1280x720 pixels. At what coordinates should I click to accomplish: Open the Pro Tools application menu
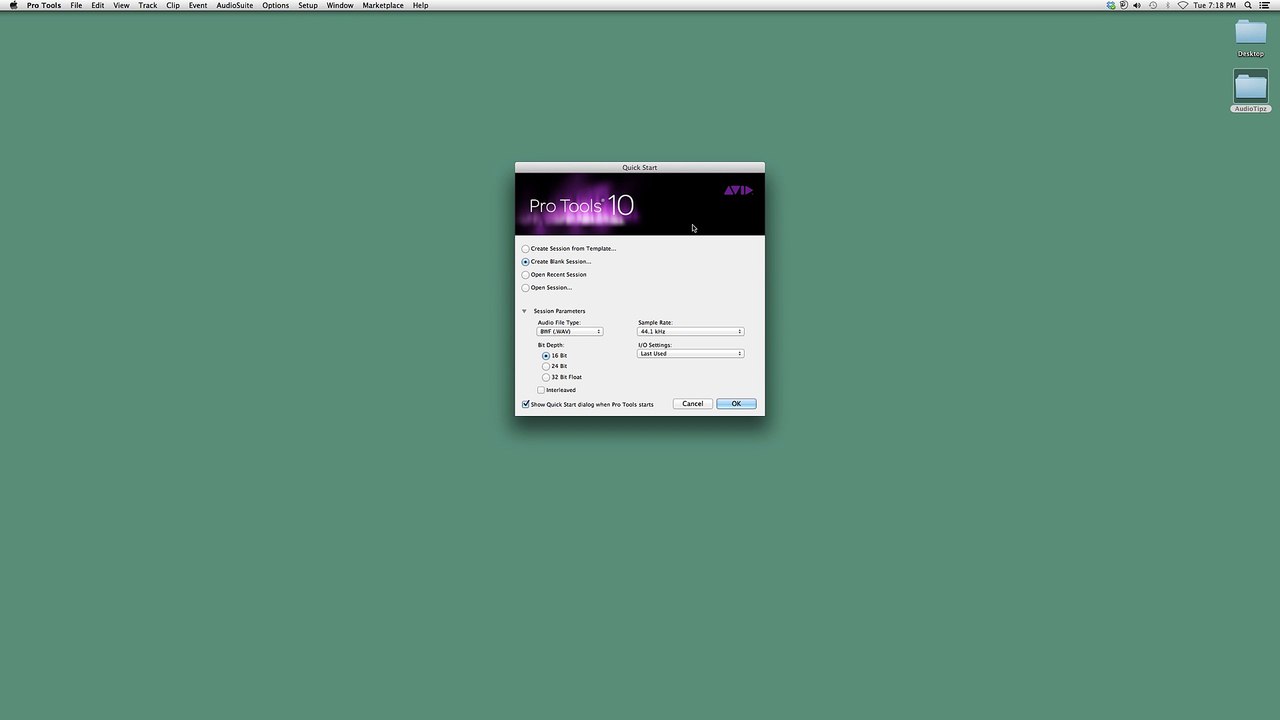44,5
